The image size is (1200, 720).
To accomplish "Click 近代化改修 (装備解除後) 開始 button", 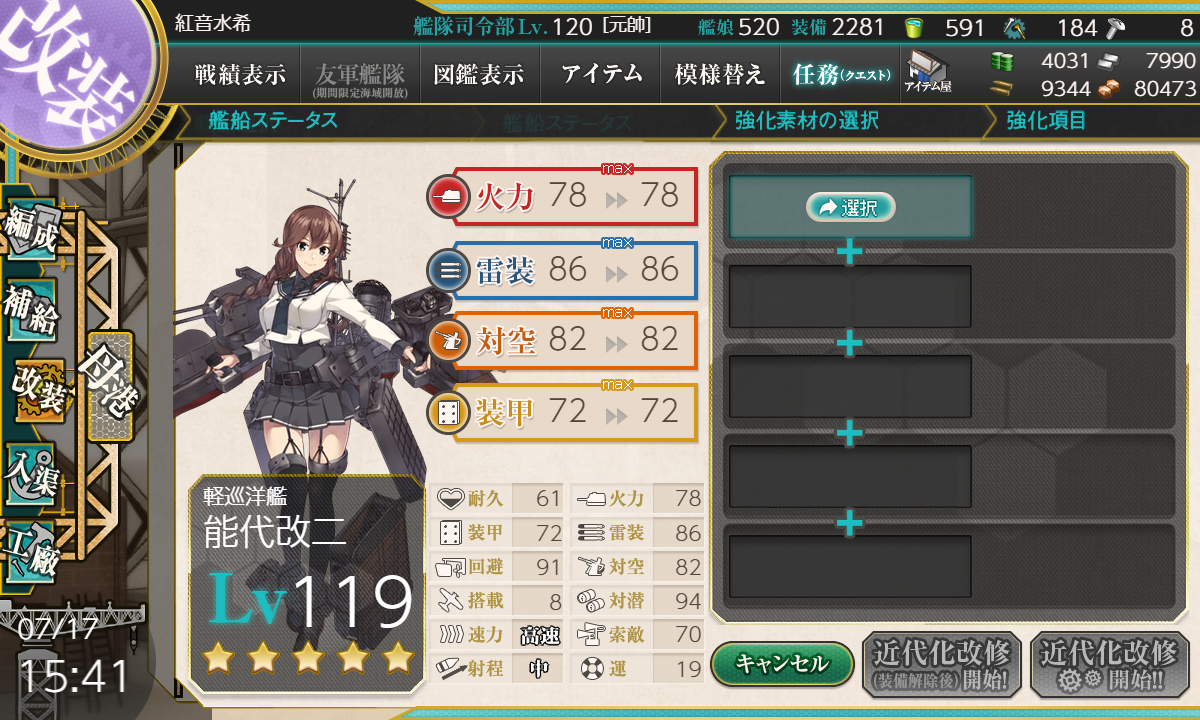I will pos(942,664).
